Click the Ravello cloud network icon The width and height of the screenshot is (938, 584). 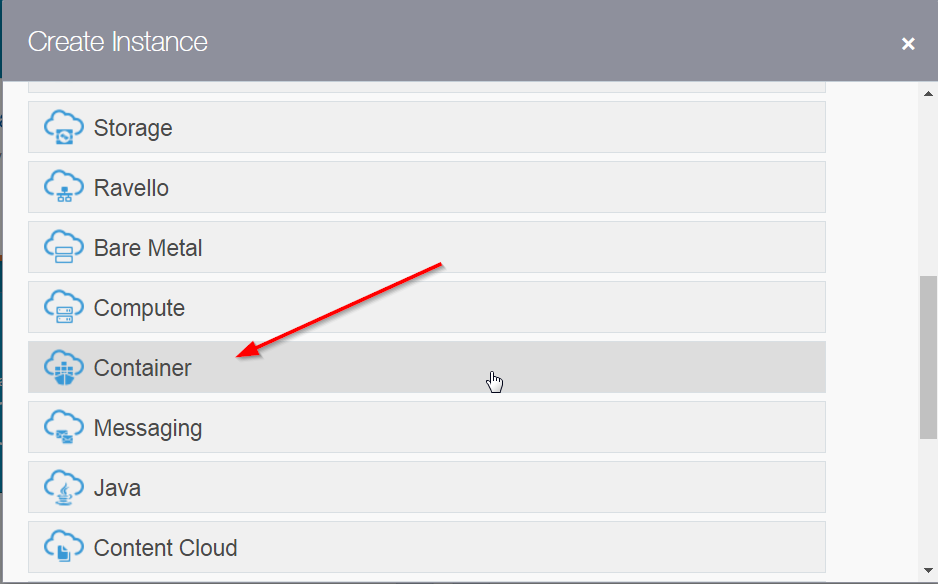64,188
